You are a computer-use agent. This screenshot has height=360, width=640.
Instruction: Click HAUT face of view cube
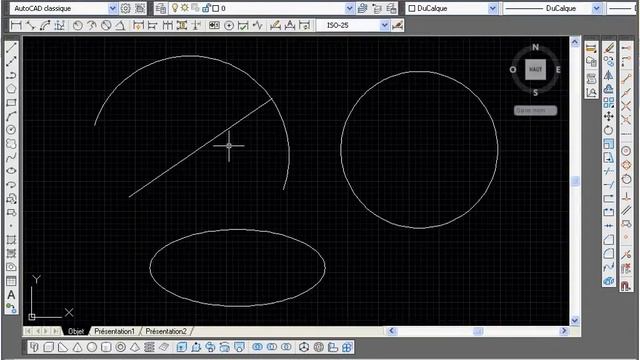tap(536, 69)
